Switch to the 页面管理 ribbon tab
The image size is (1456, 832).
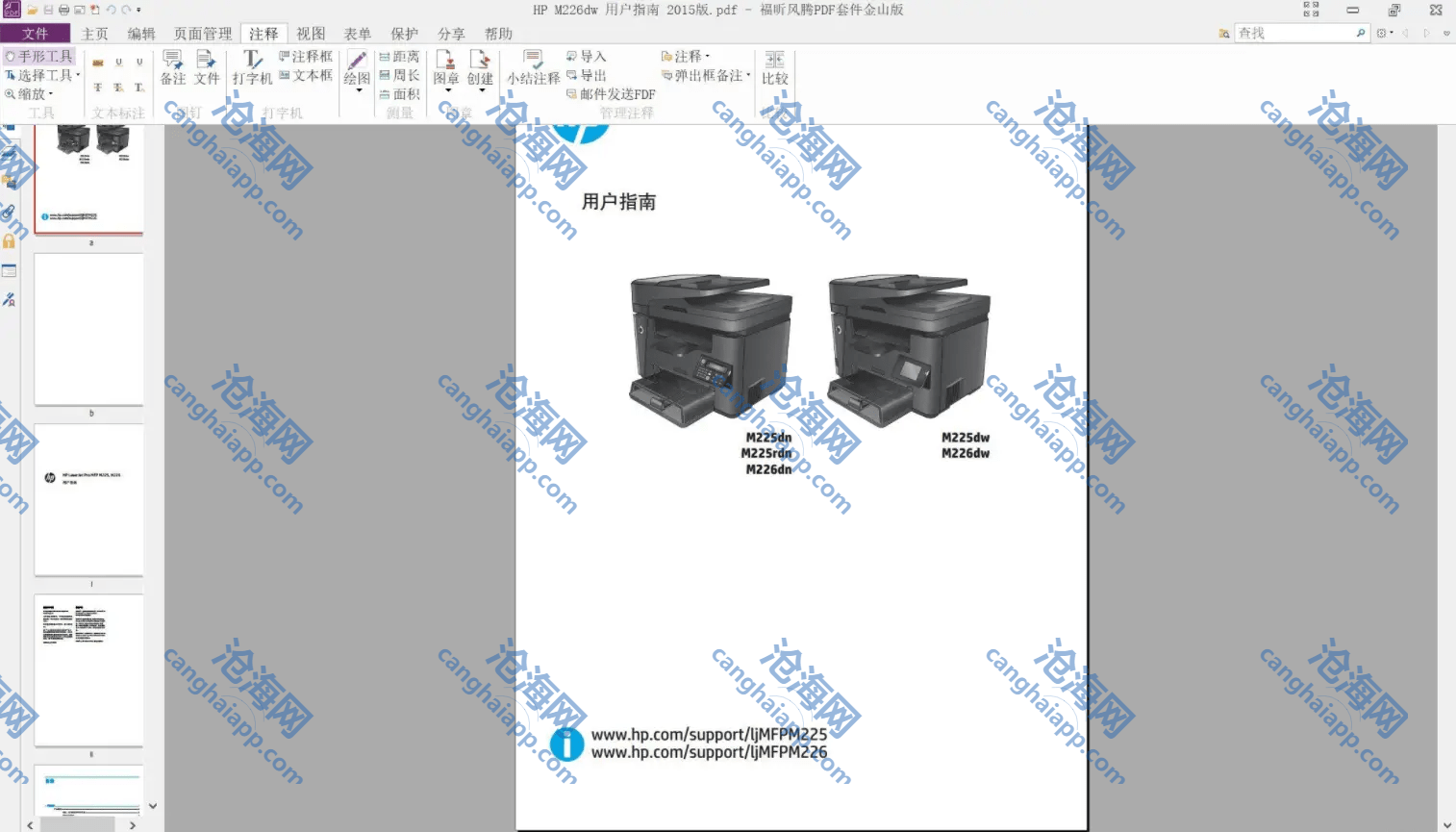(202, 34)
